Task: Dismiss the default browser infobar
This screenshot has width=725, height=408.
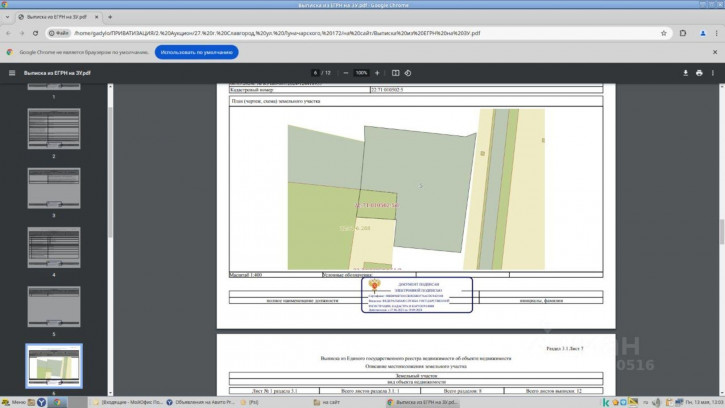Action: (712, 51)
